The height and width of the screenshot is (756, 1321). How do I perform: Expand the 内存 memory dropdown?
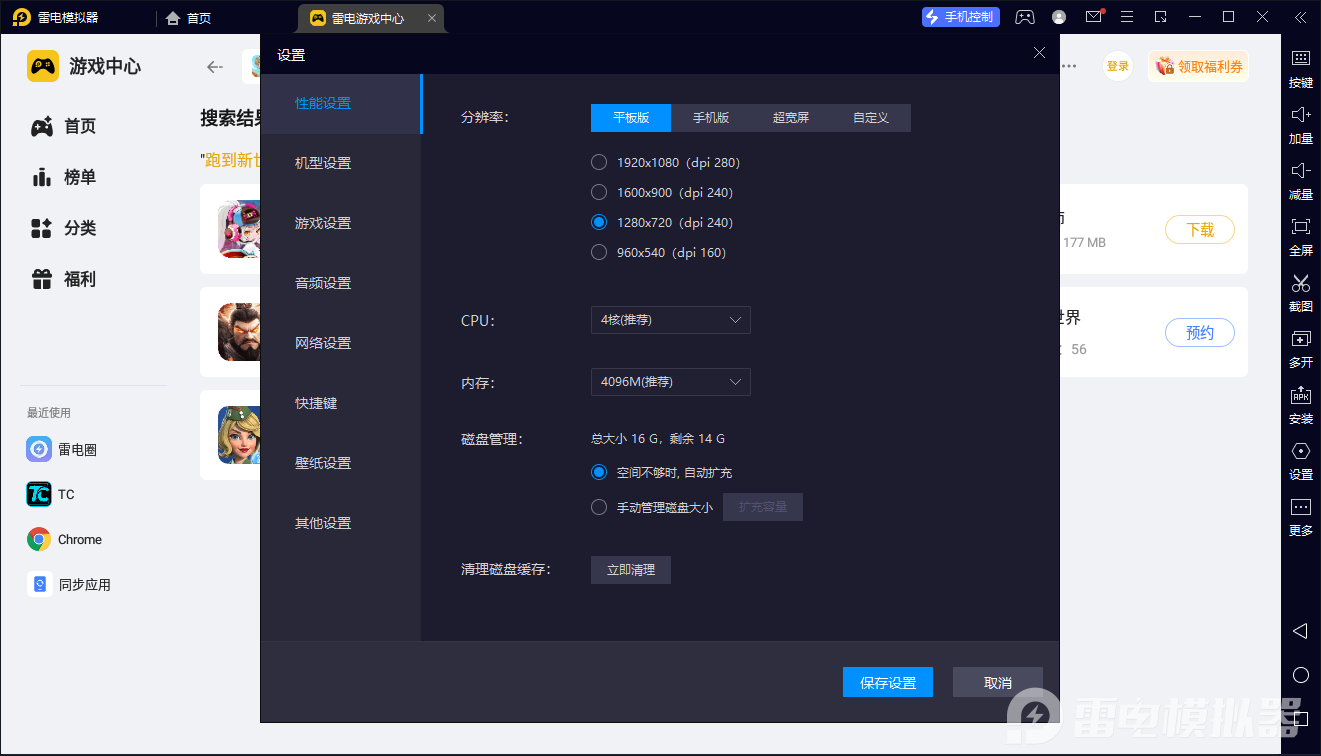tap(670, 382)
